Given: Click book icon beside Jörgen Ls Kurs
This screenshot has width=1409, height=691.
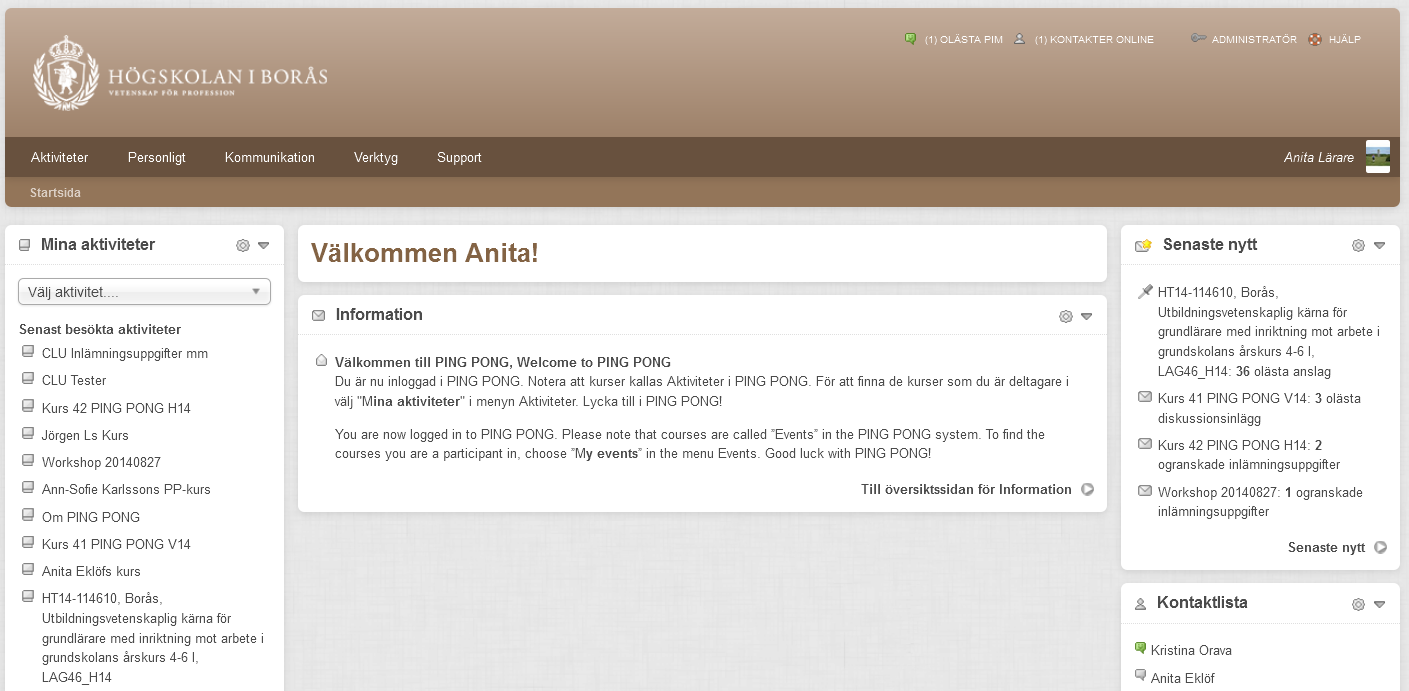Looking at the screenshot, I should point(28,434).
